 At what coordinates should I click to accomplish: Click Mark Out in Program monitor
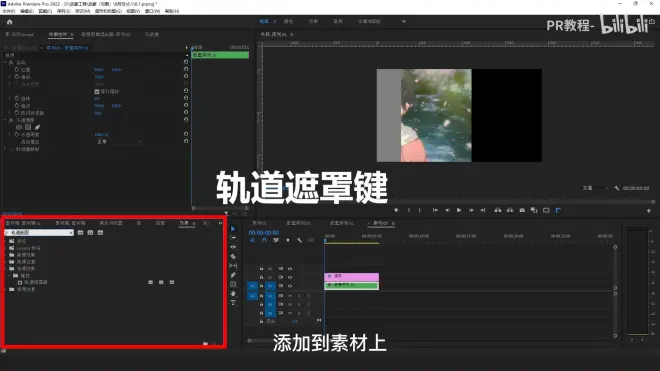(420, 210)
